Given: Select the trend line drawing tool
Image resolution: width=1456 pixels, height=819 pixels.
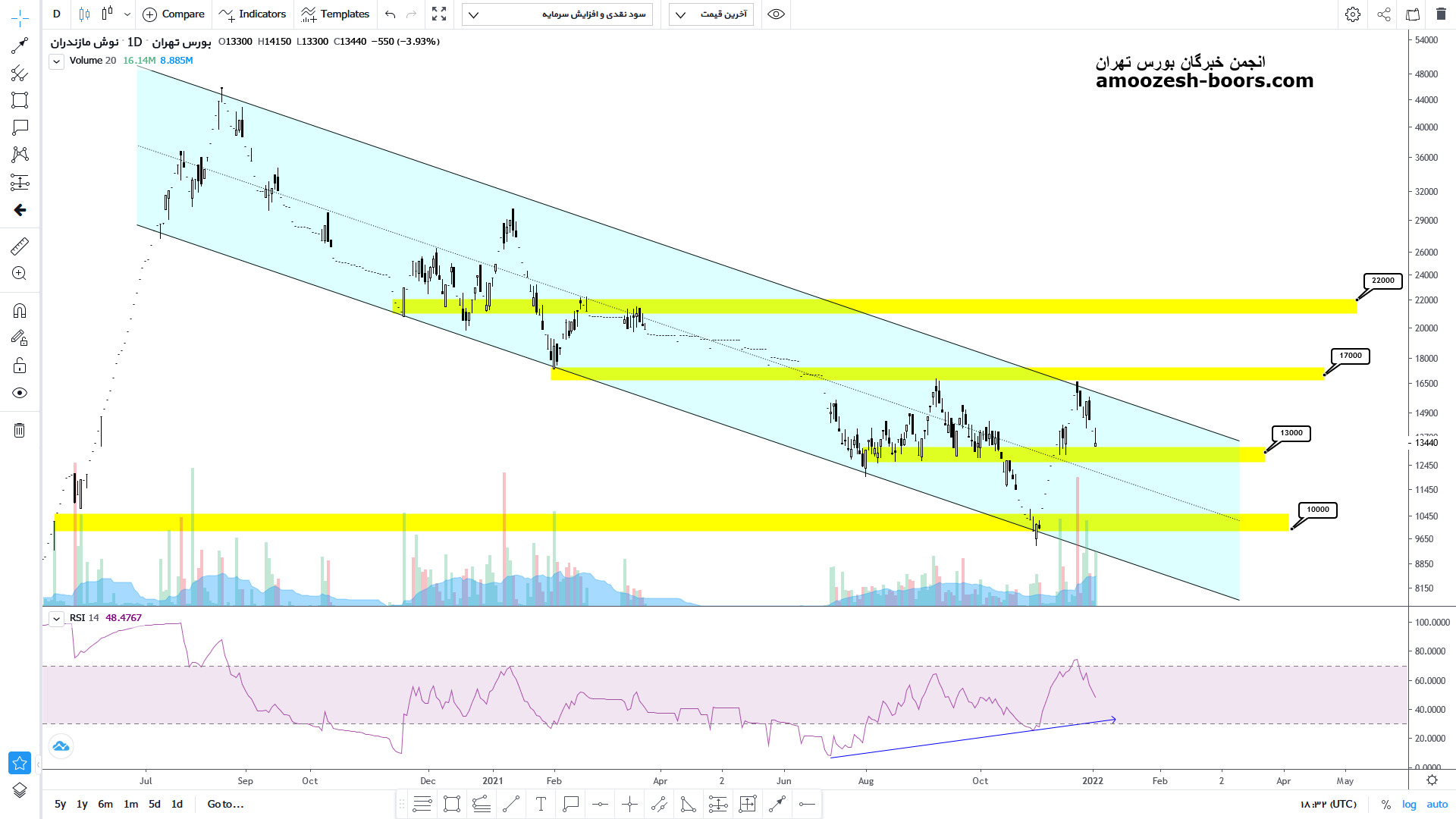Looking at the screenshot, I should 20,45.
